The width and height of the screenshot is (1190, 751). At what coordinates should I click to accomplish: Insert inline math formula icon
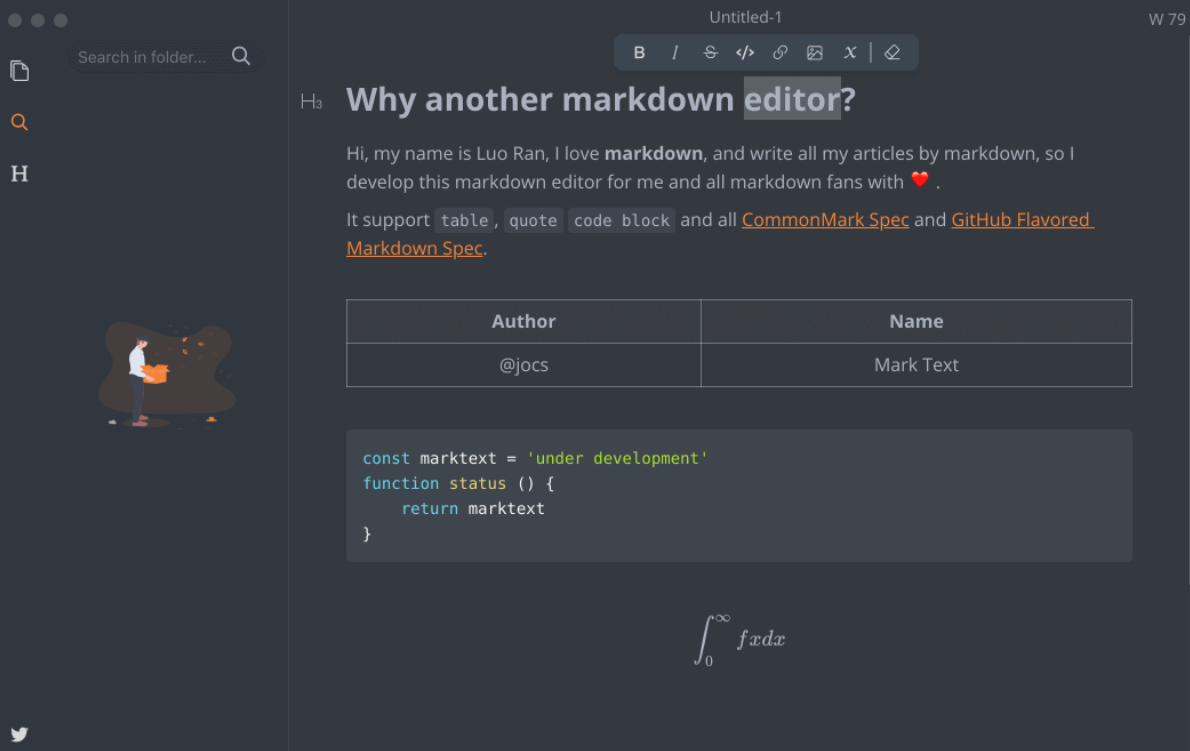coord(850,52)
